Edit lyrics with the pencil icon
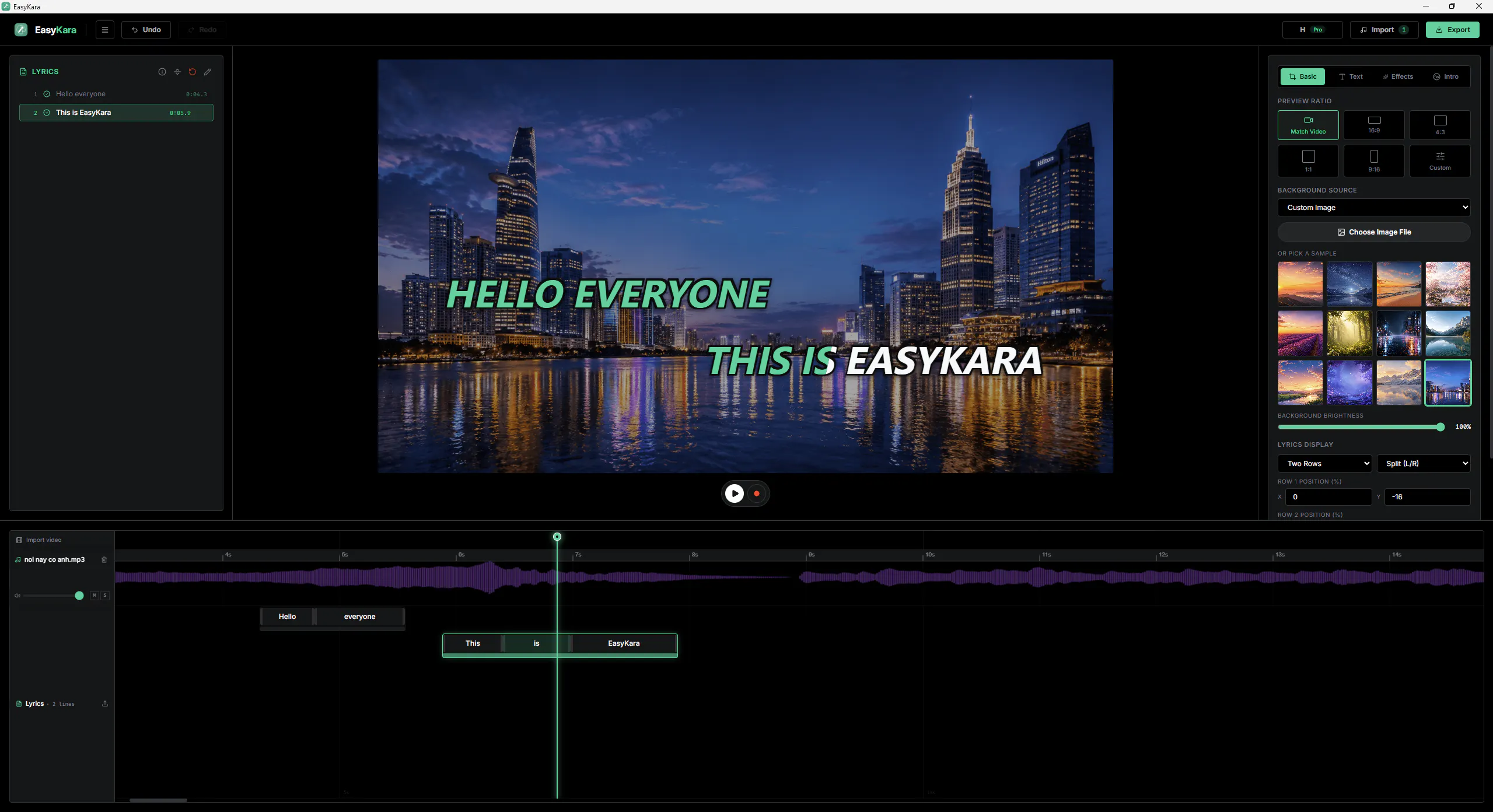Image resolution: width=1493 pixels, height=812 pixels. coord(208,72)
